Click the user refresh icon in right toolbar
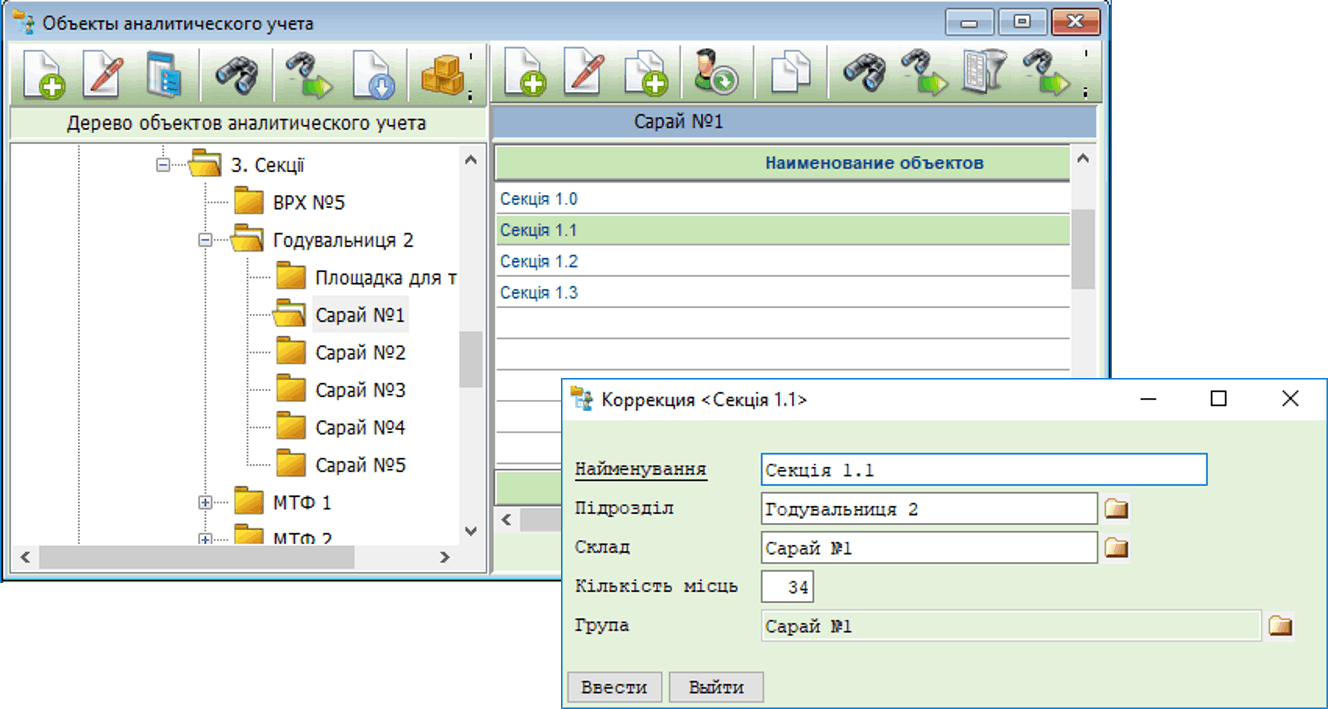This screenshot has height=709, width=1328. (714, 75)
